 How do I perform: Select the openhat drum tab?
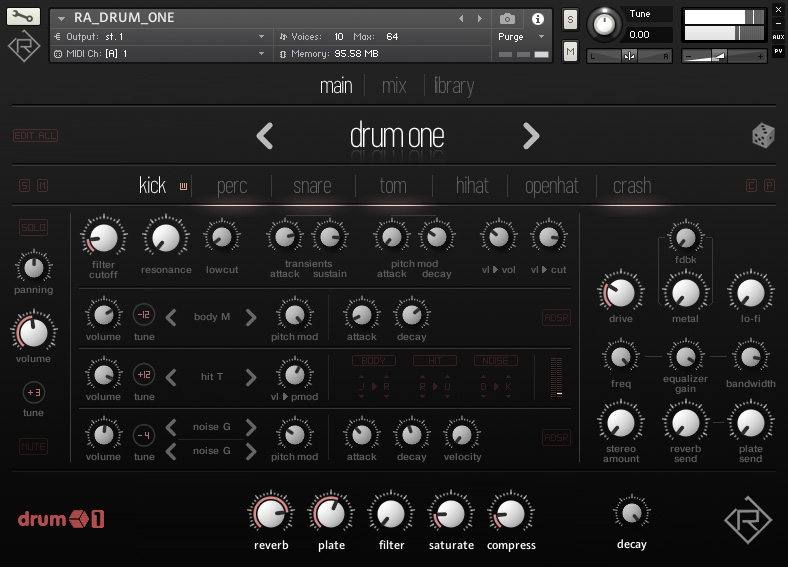[552, 186]
